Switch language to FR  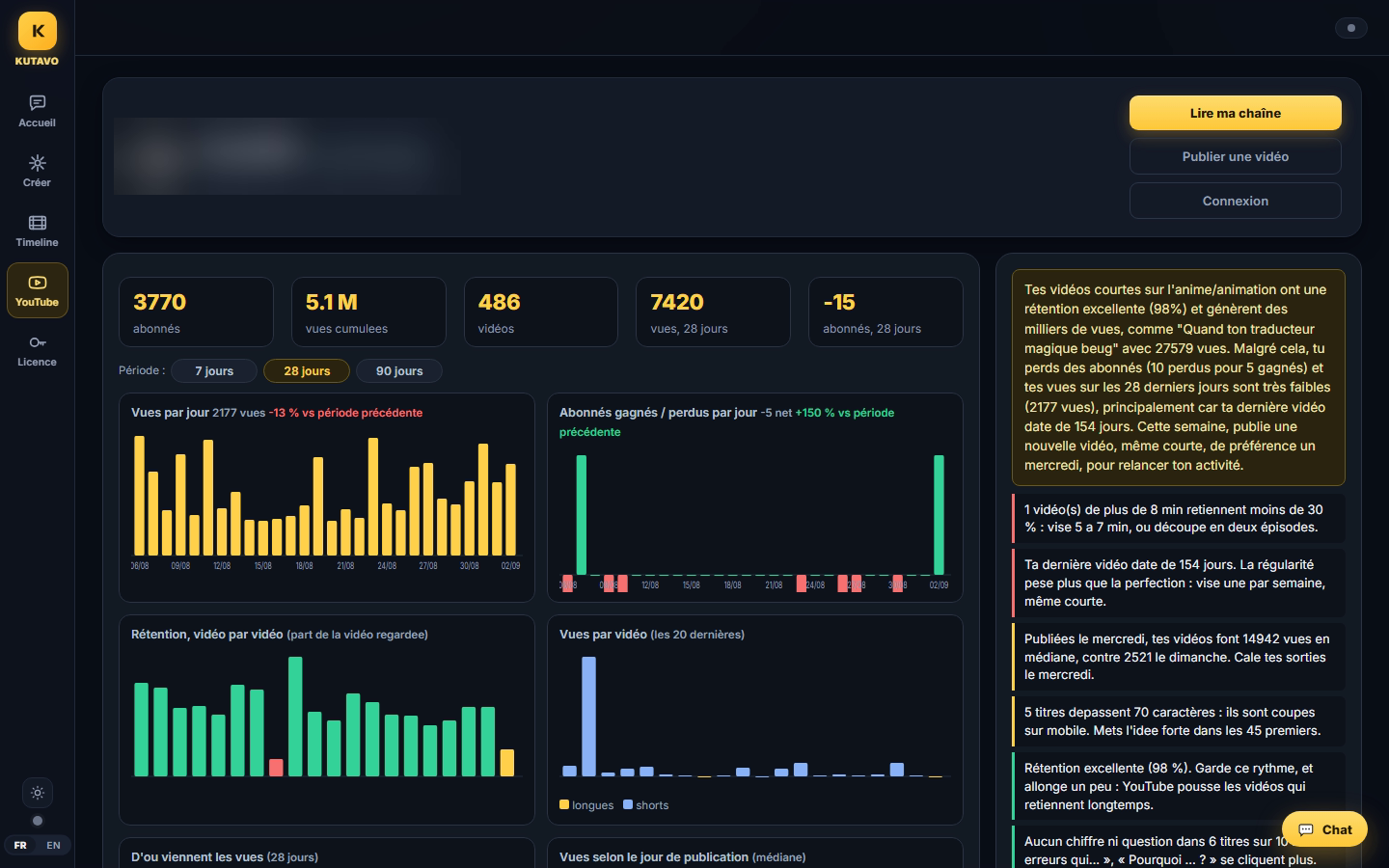(20, 845)
